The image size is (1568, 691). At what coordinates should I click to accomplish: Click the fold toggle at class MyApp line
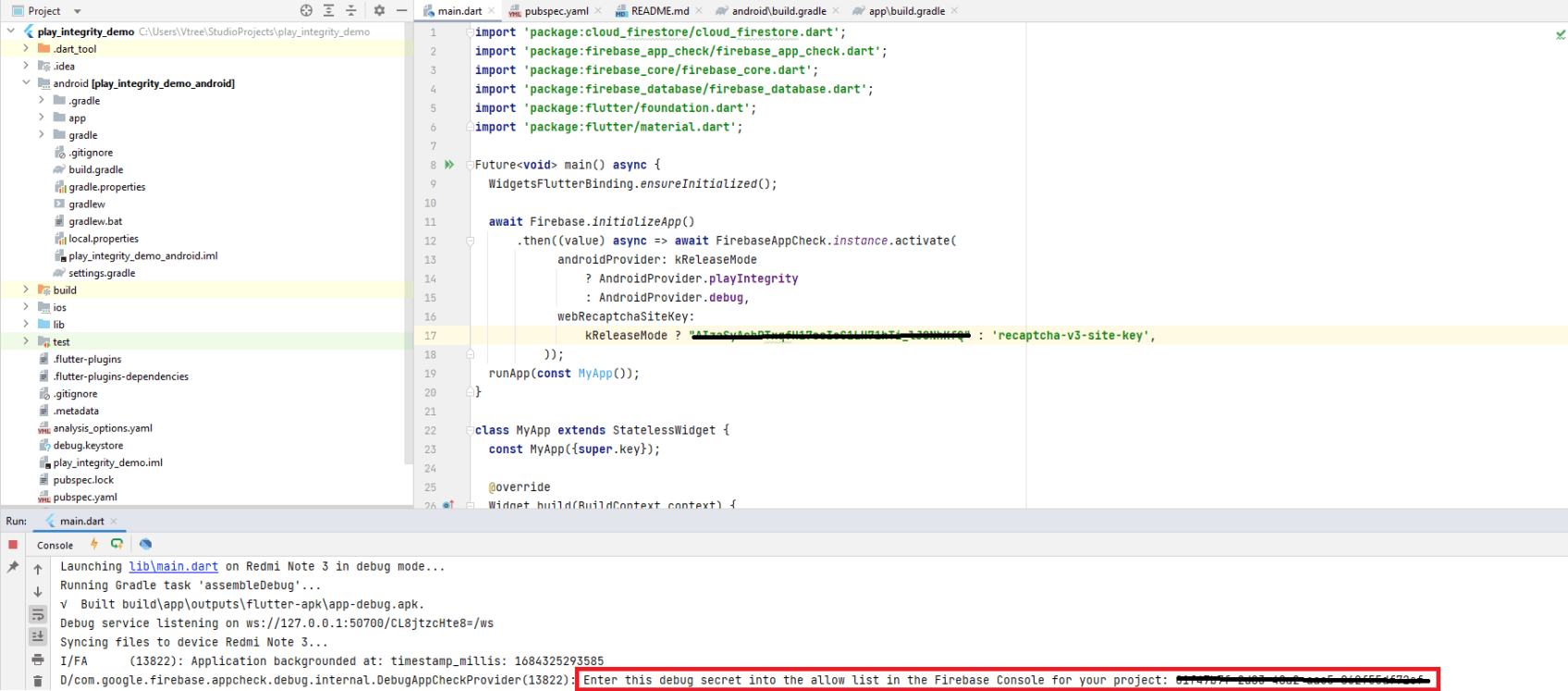coord(470,430)
